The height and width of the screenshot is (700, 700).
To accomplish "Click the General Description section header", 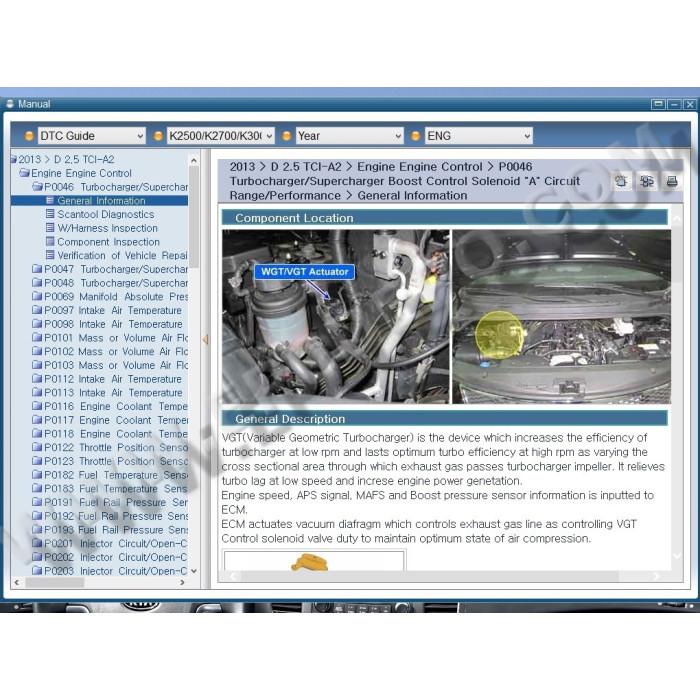I will coord(445,419).
